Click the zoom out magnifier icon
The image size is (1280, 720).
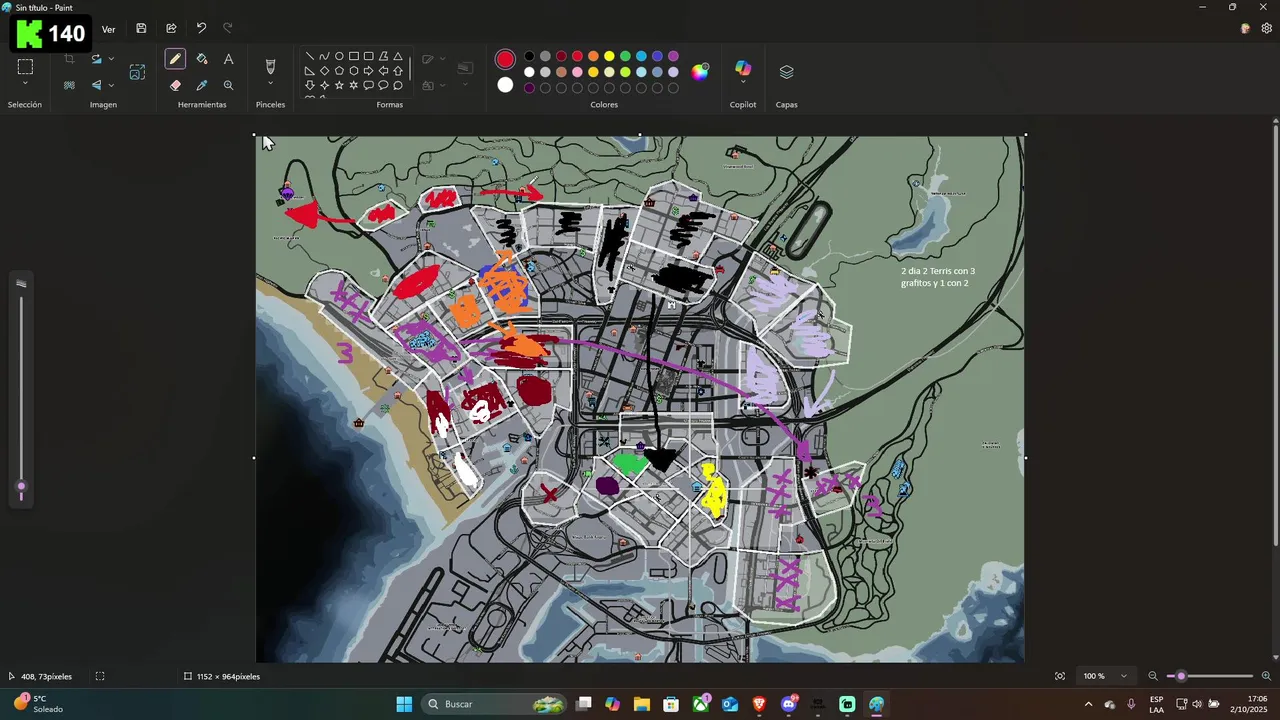tap(1153, 676)
